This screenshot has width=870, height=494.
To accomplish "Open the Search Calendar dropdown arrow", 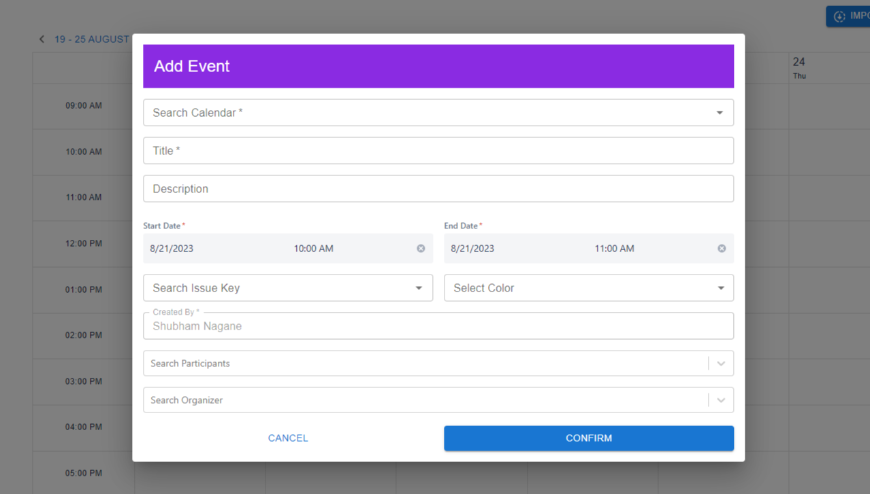I will 719,113.
